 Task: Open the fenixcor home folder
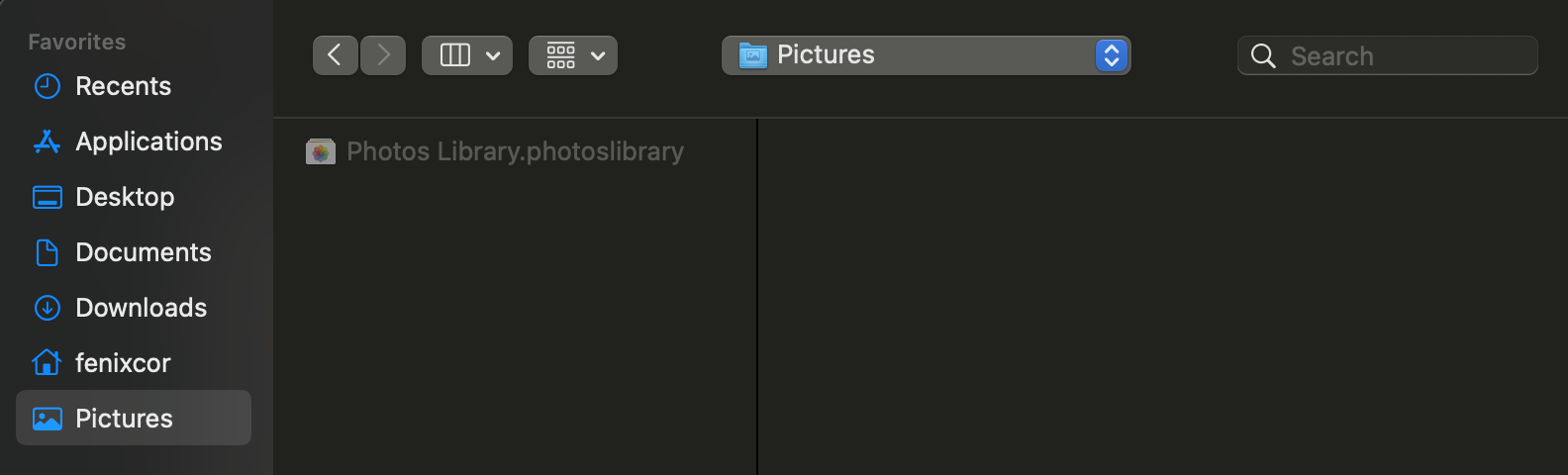[x=123, y=363]
